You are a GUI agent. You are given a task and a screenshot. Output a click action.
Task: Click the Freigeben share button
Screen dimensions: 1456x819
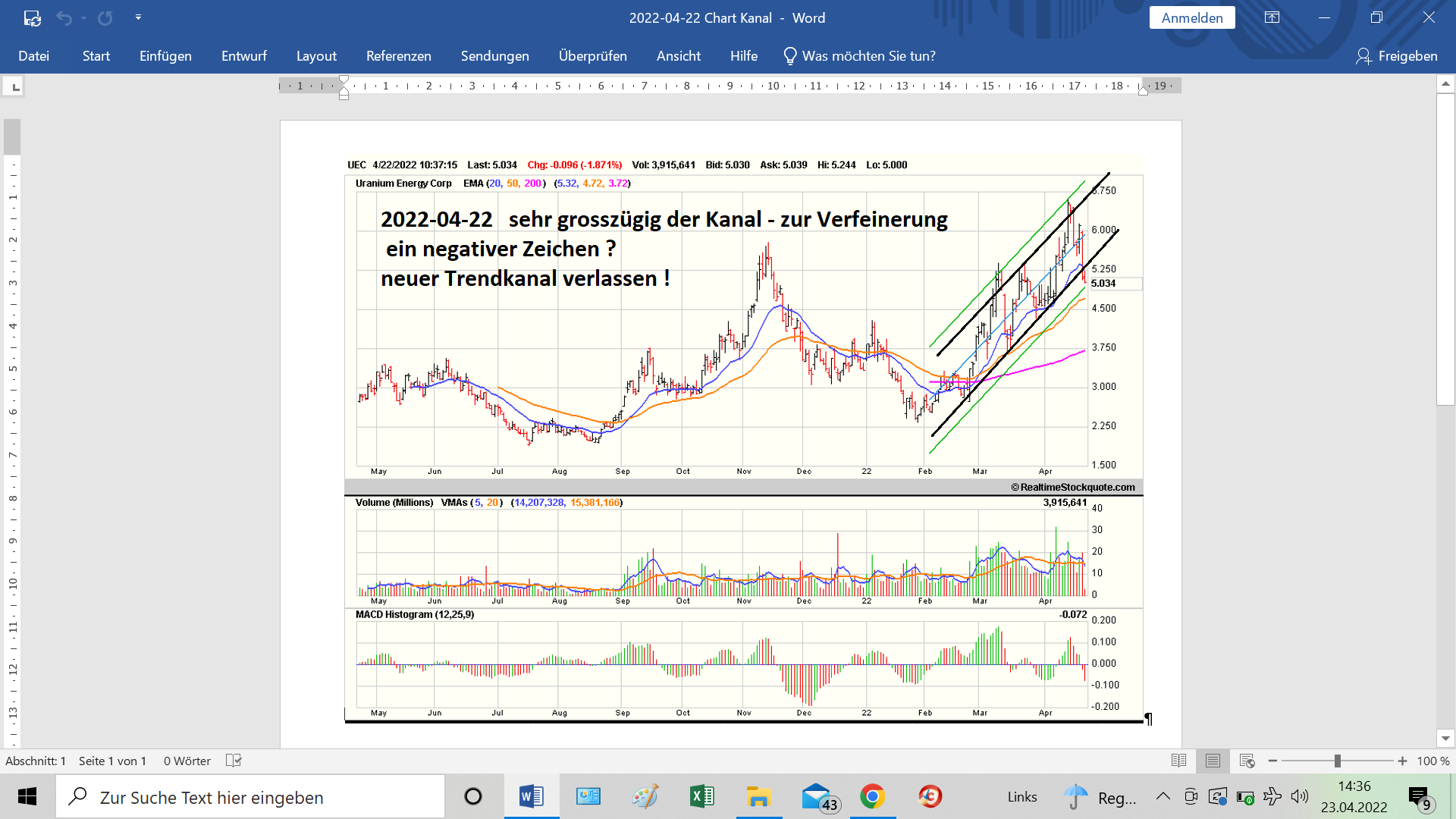[1396, 56]
